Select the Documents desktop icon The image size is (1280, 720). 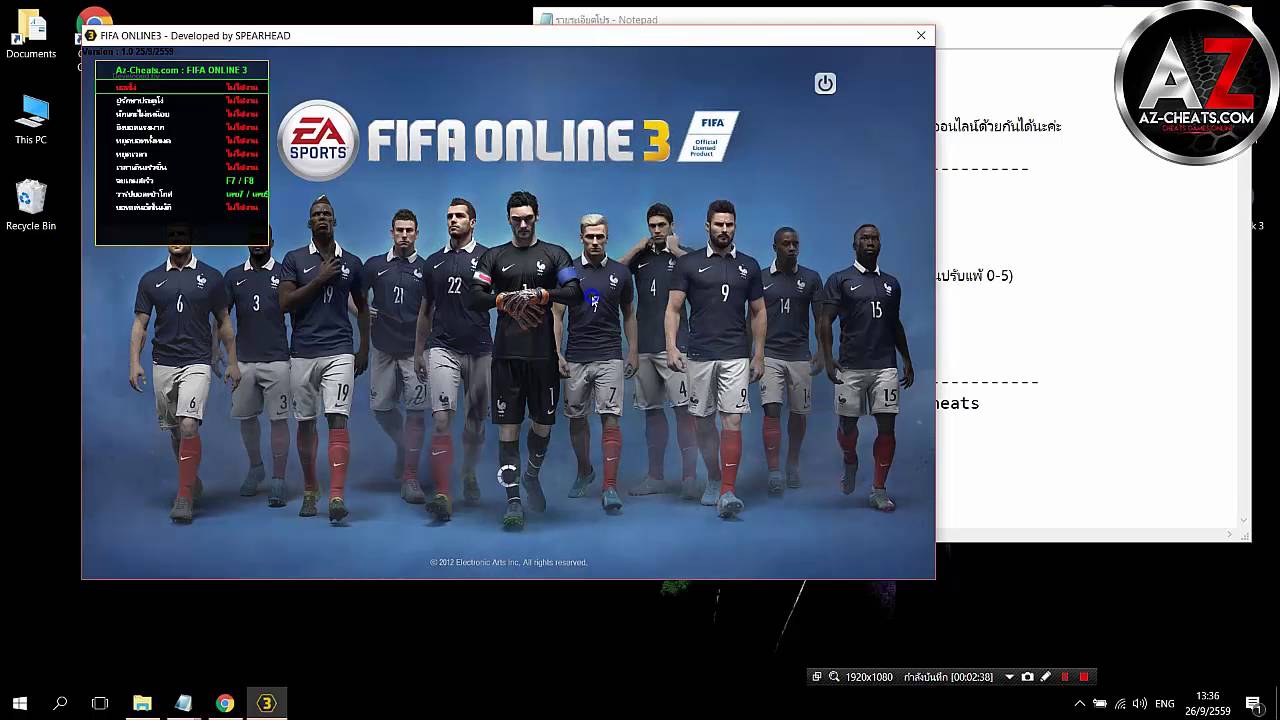tap(31, 33)
